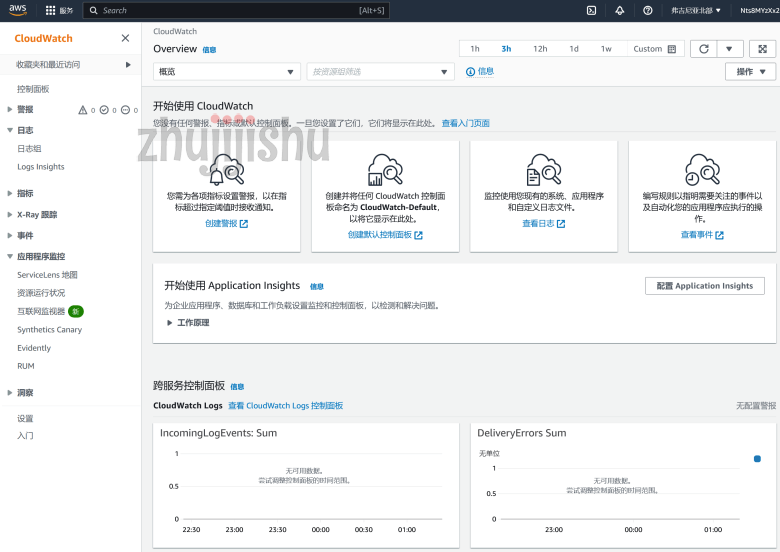The height and width of the screenshot is (552, 780).
Task: Open the region selector dropdown
Action: [x=695, y=10]
